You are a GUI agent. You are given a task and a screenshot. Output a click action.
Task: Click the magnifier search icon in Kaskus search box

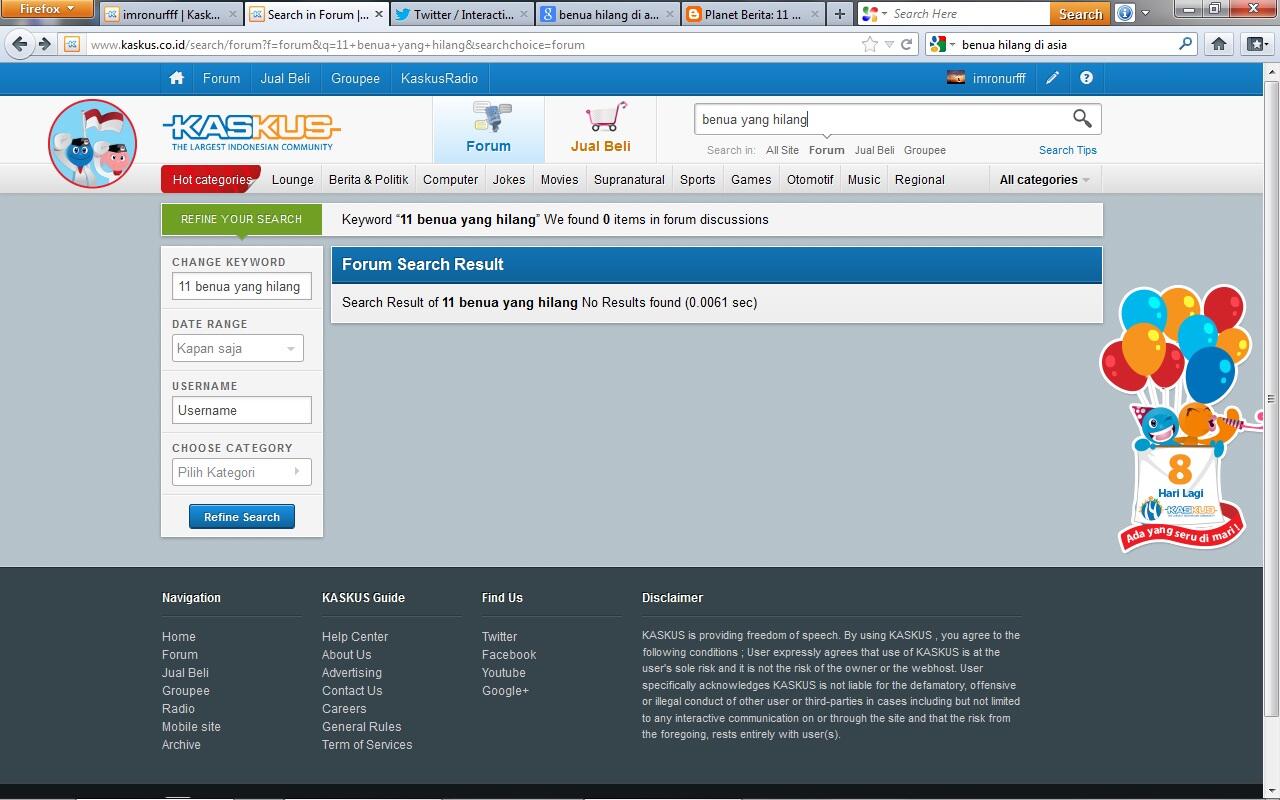1082,119
